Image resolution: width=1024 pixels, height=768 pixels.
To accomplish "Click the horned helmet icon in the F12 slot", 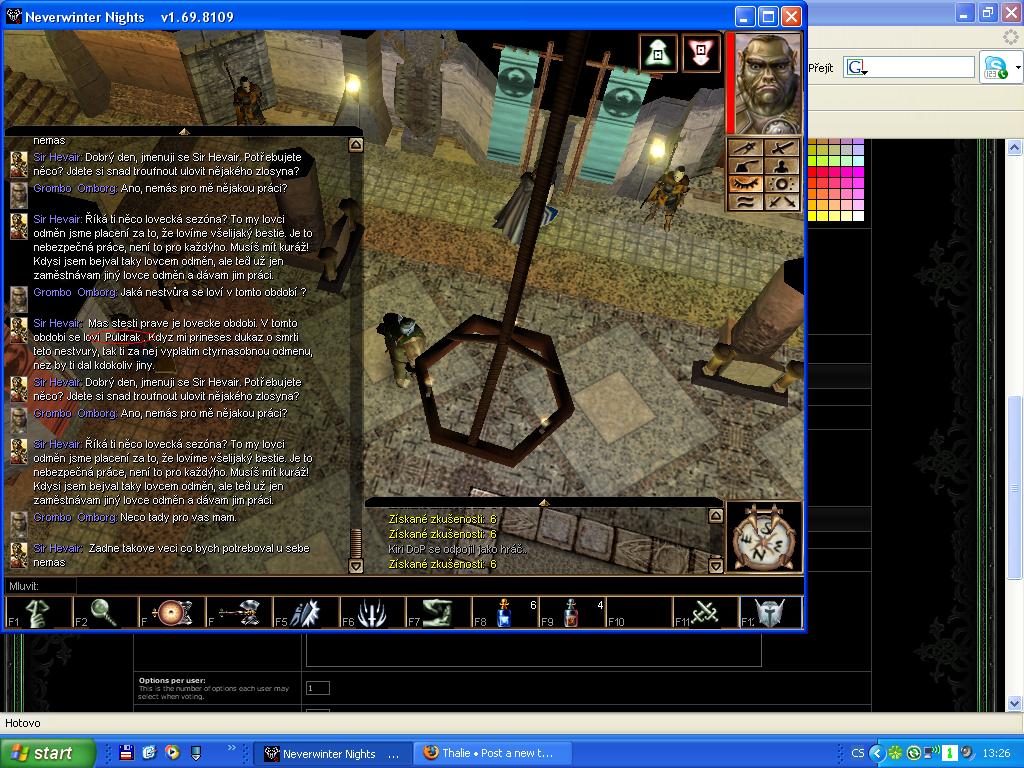I will click(770, 613).
